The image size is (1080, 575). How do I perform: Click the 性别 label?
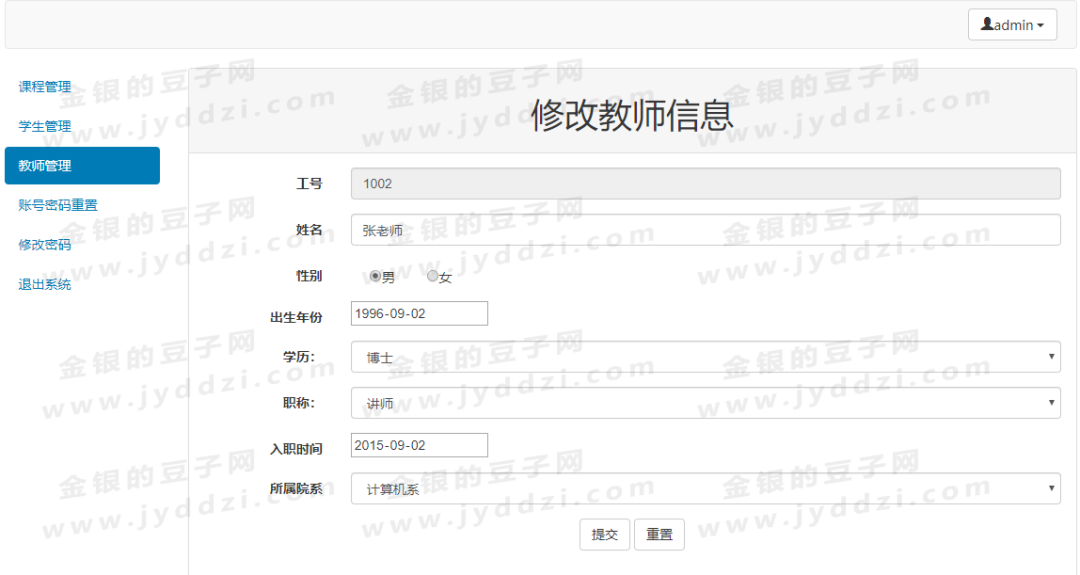[x=309, y=275]
